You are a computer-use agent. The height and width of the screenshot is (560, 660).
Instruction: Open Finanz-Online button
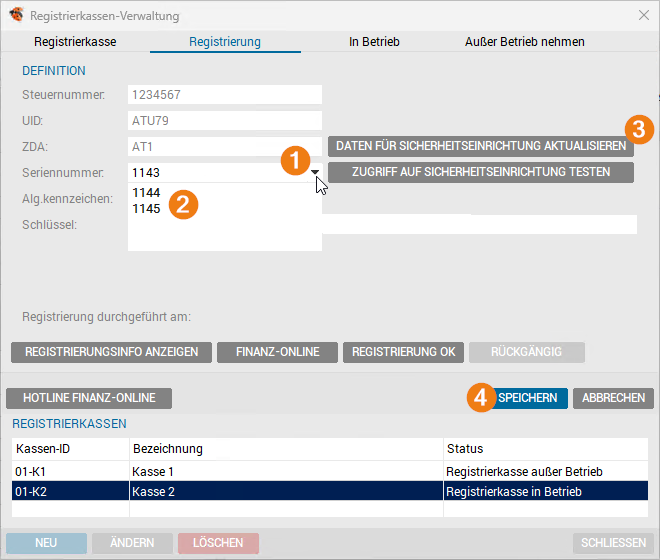tap(278, 352)
